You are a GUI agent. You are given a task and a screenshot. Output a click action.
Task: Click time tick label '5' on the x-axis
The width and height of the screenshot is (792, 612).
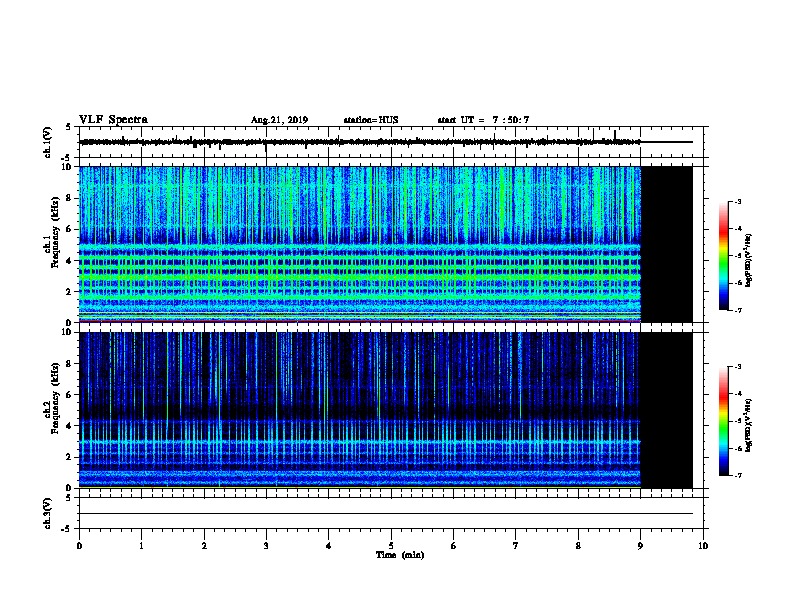[x=391, y=546]
